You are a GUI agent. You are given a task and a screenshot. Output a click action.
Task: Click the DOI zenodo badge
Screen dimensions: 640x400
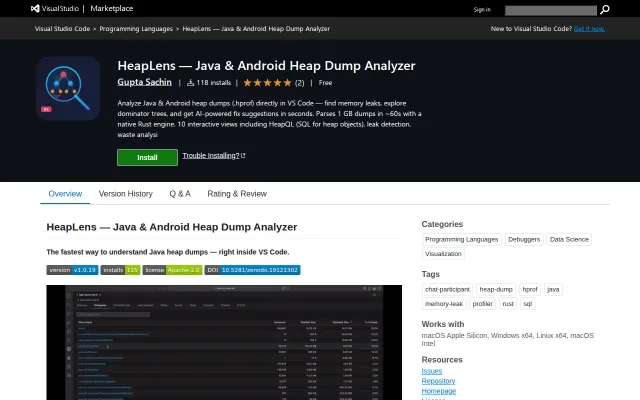click(x=253, y=270)
